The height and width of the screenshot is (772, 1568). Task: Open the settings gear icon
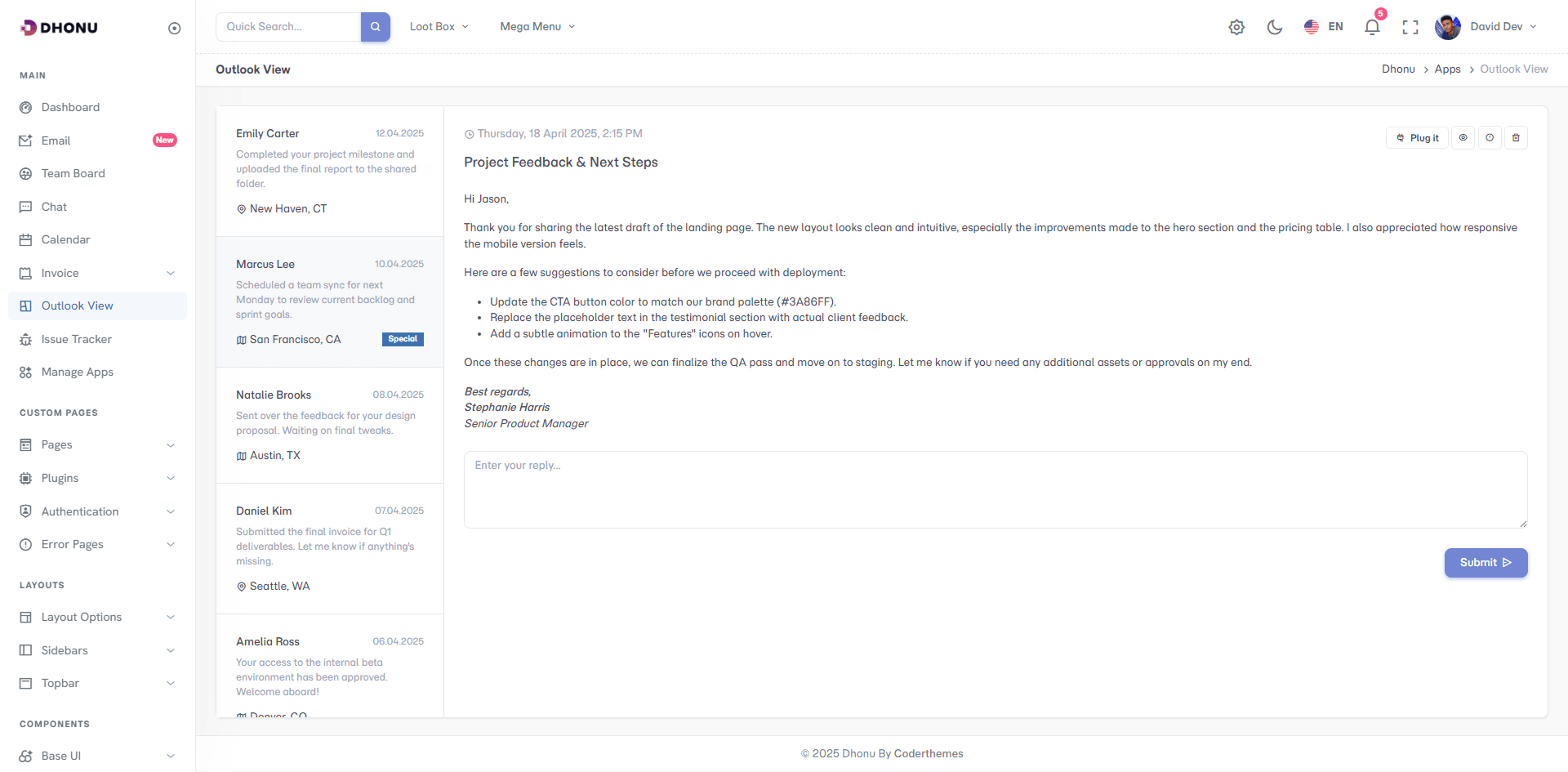1236,27
